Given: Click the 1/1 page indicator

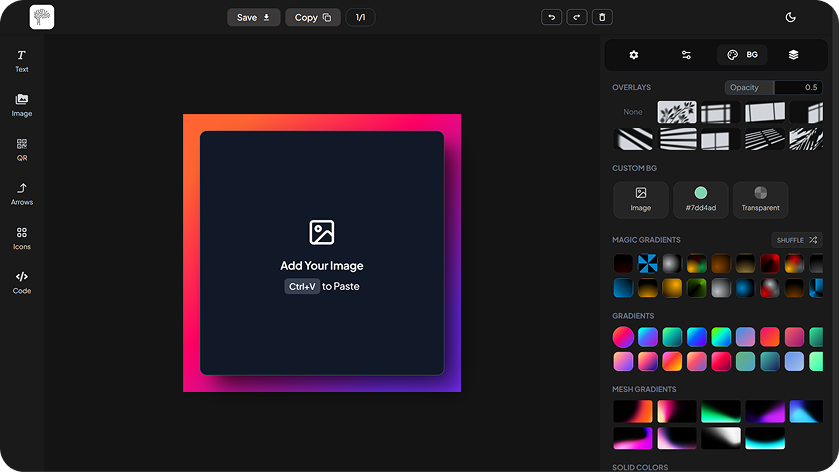Looking at the screenshot, I should pos(360,17).
